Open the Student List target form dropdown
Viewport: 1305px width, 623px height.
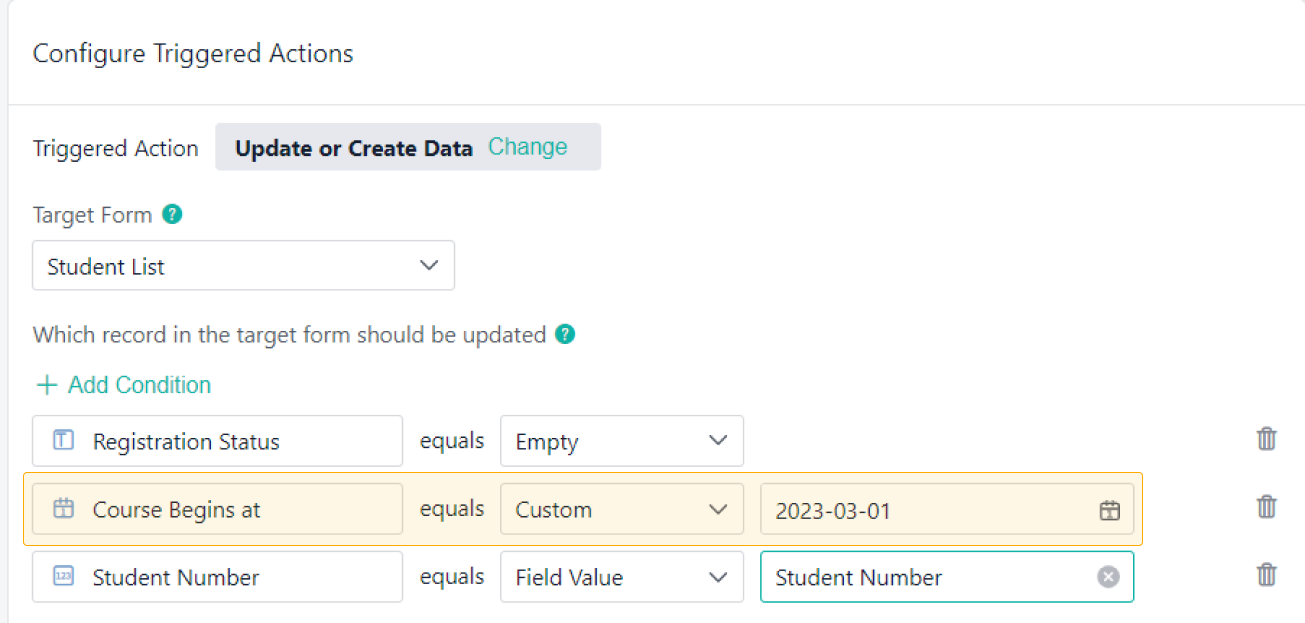coord(243,266)
